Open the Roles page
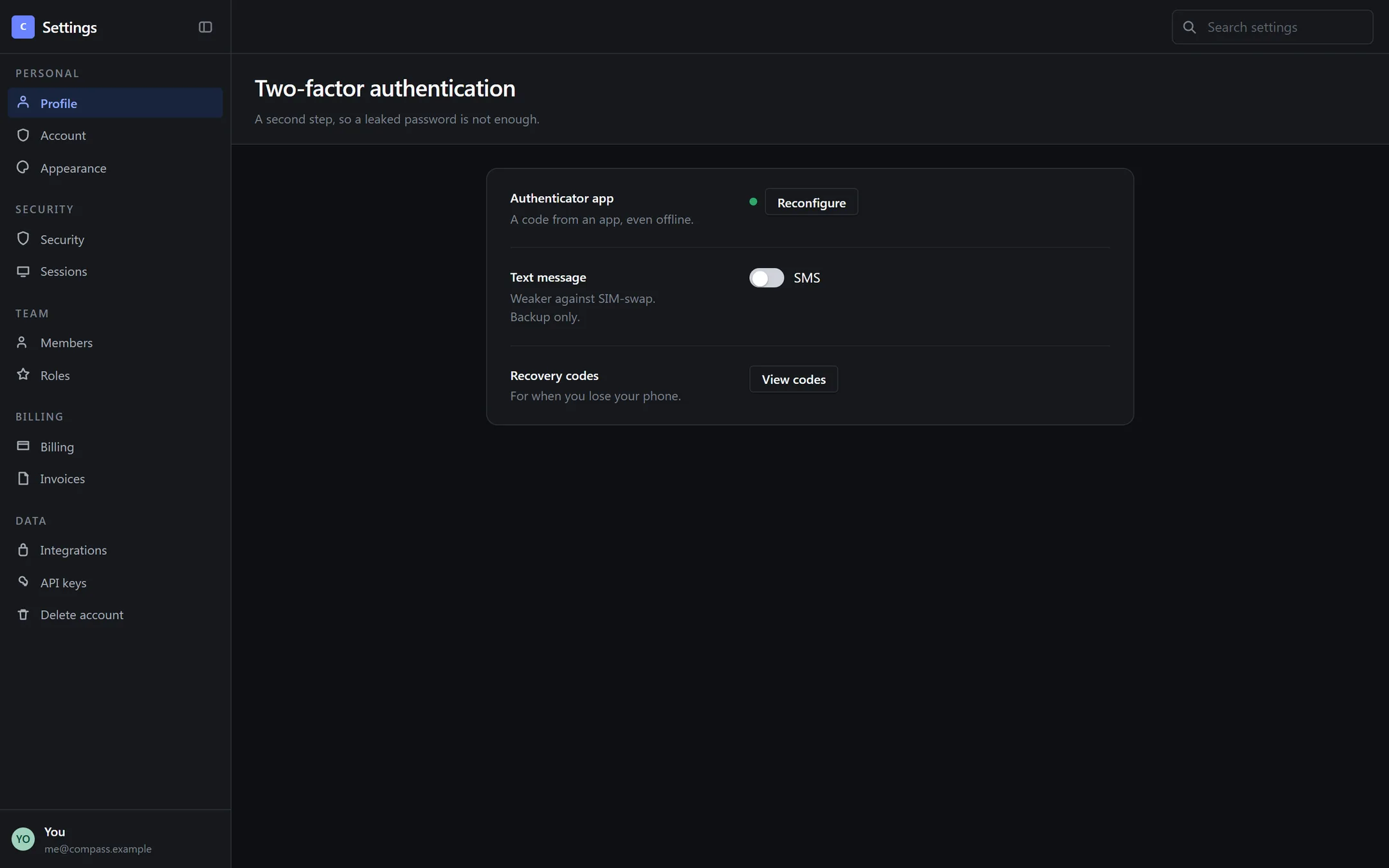 [115, 375]
